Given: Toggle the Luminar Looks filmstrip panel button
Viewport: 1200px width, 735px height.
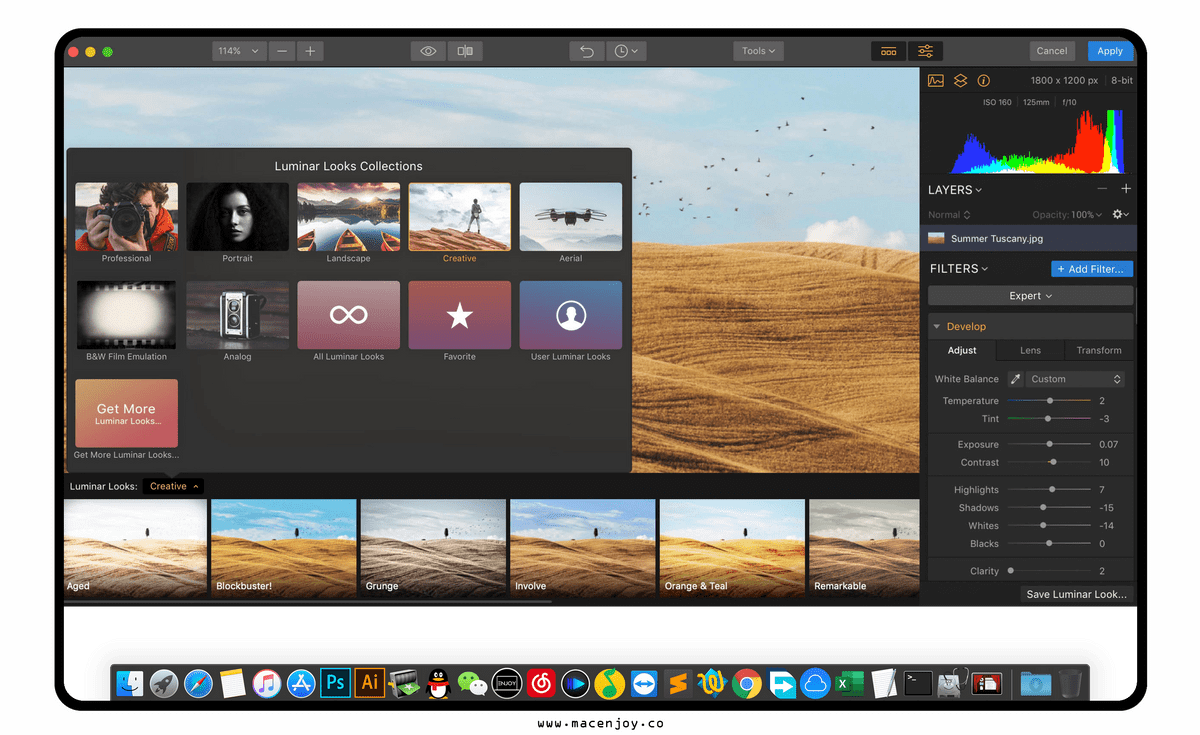Looking at the screenshot, I should (x=888, y=51).
